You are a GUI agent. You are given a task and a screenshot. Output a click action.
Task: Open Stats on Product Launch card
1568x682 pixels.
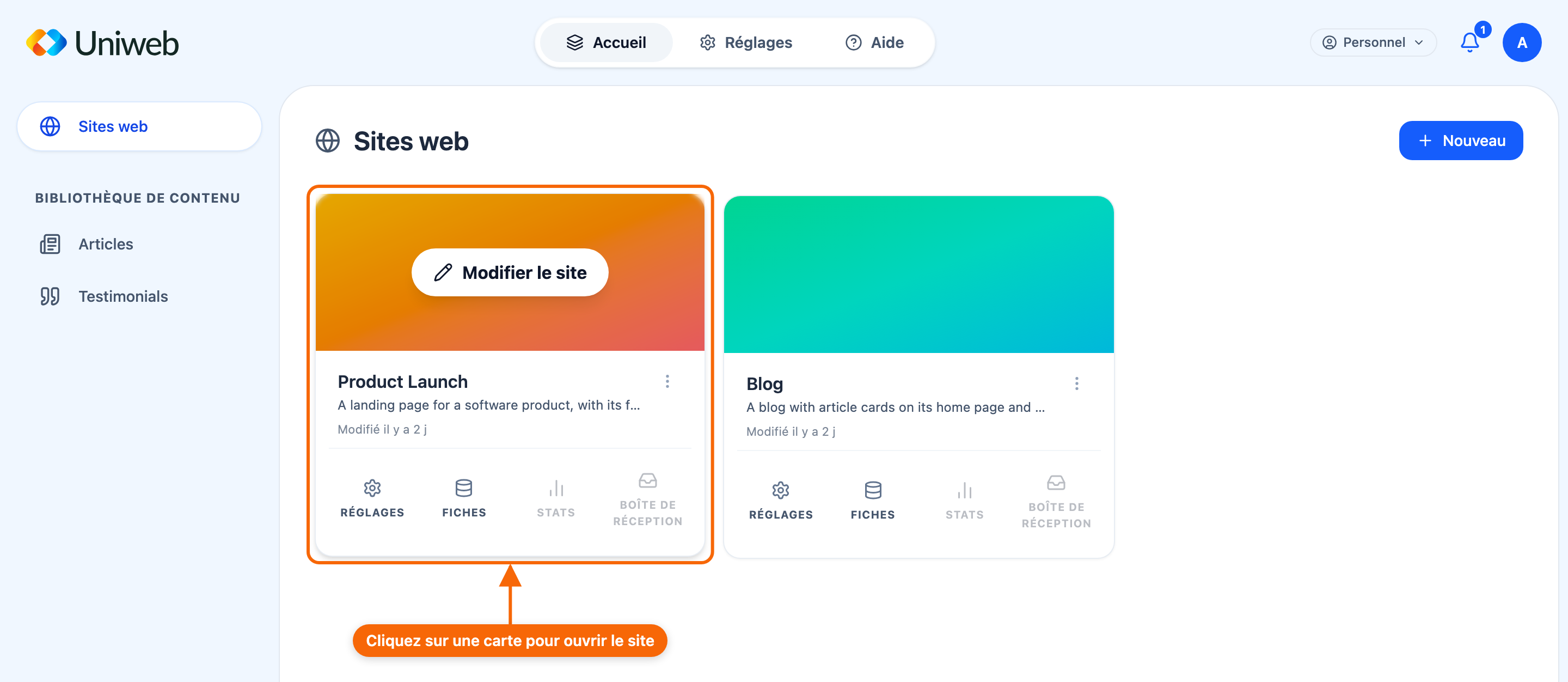tap(556, 499)
